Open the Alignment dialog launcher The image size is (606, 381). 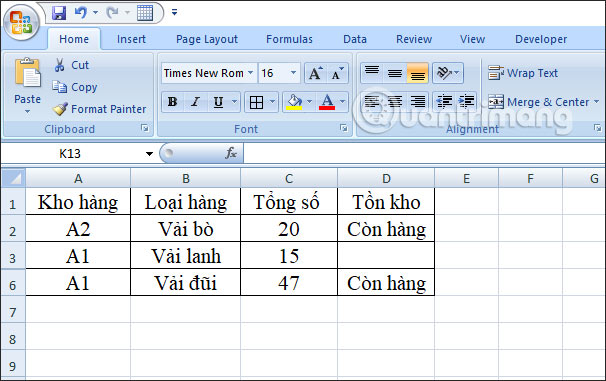(597, 128)
